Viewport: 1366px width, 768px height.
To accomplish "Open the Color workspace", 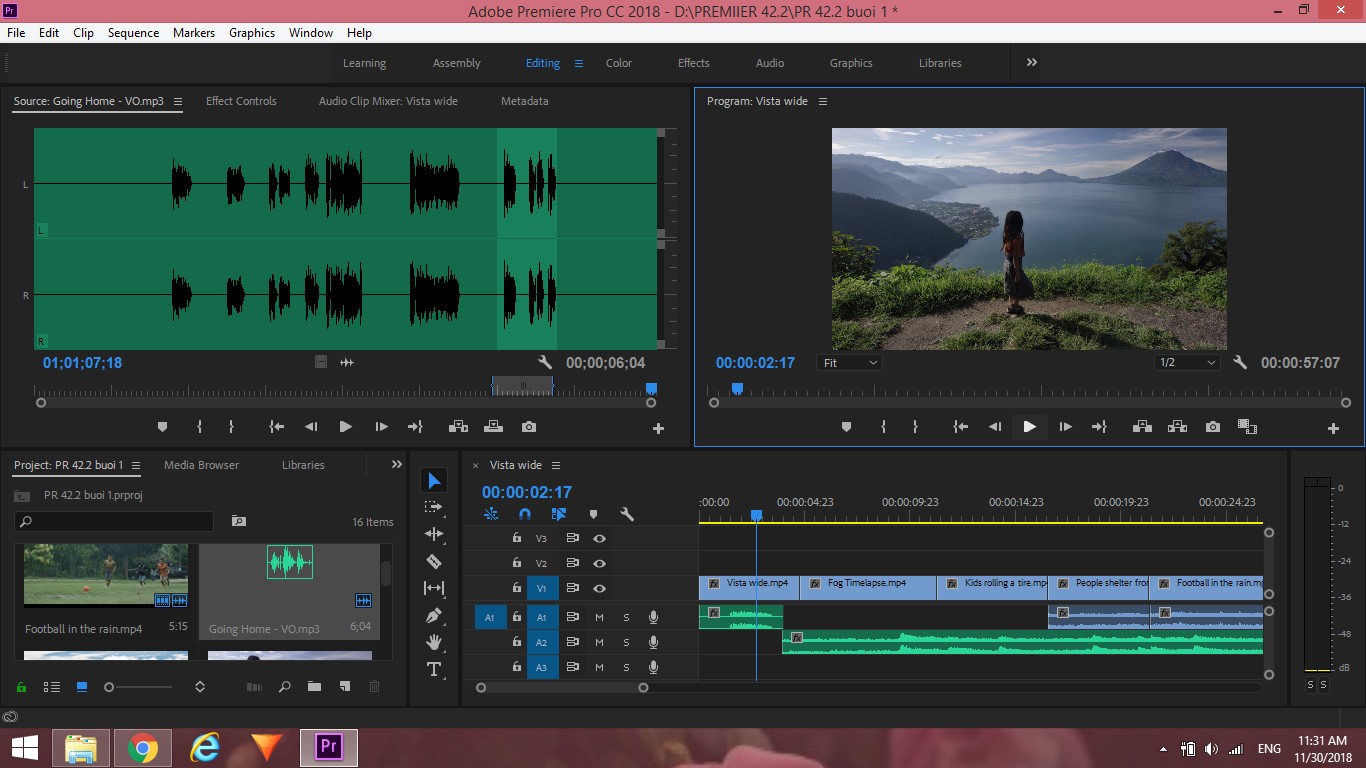I will coord(619,63).
